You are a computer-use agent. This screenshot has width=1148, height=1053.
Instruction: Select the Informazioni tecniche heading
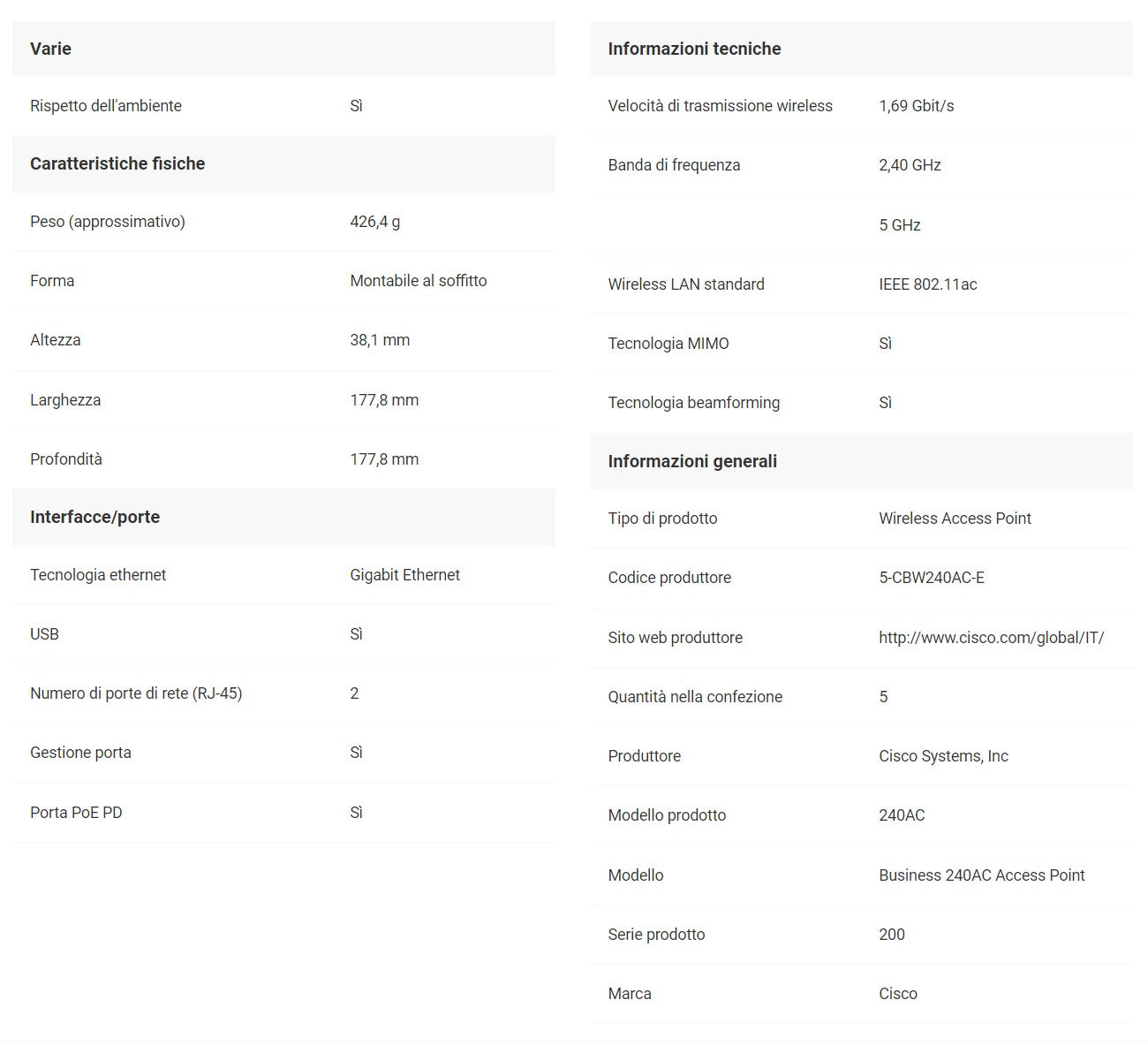pos(694,49)
